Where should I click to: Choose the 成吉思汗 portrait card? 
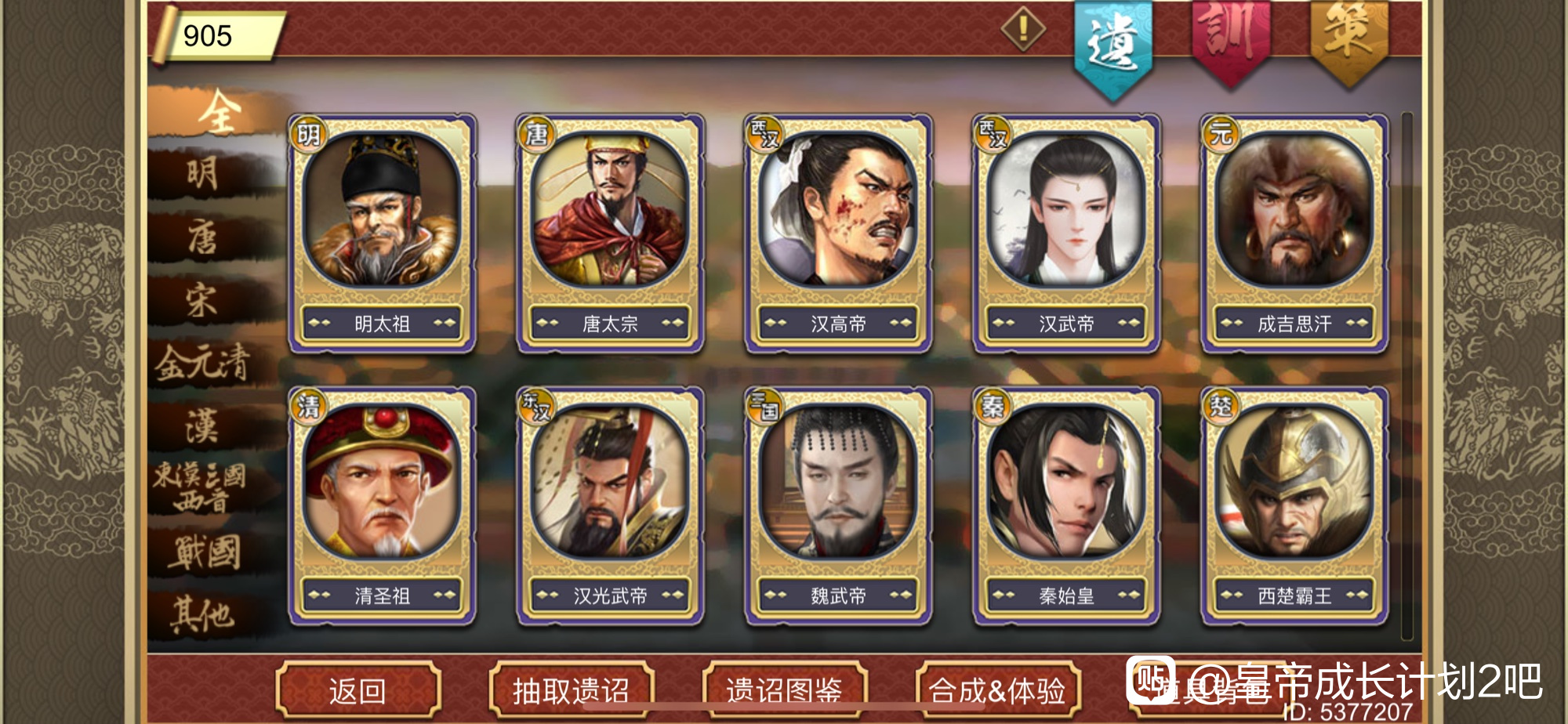[1294, 233]
